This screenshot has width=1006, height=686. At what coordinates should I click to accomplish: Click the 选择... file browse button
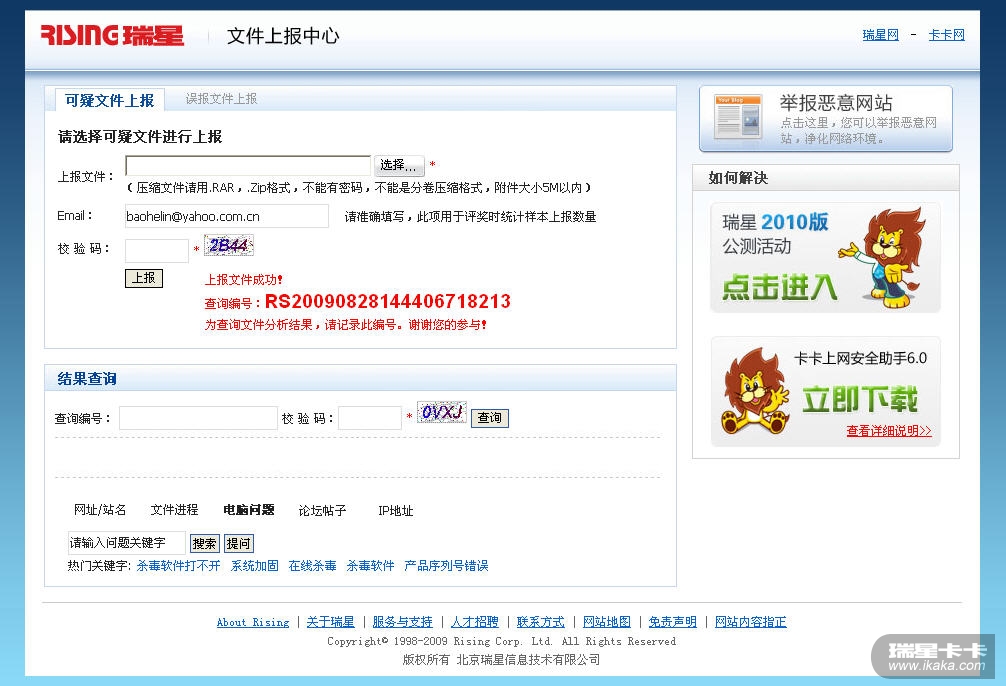(399, 166)
